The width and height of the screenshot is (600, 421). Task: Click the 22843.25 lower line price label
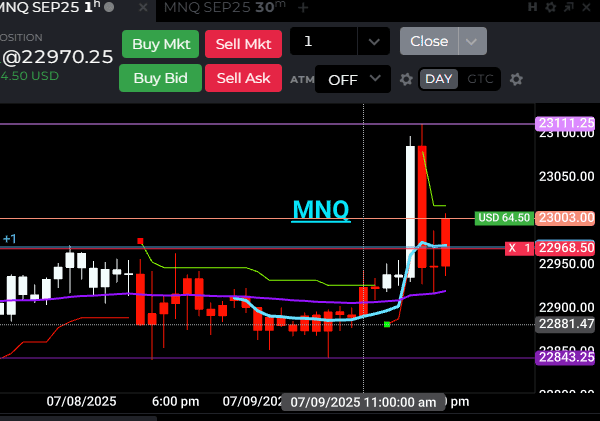coord(566,357)
